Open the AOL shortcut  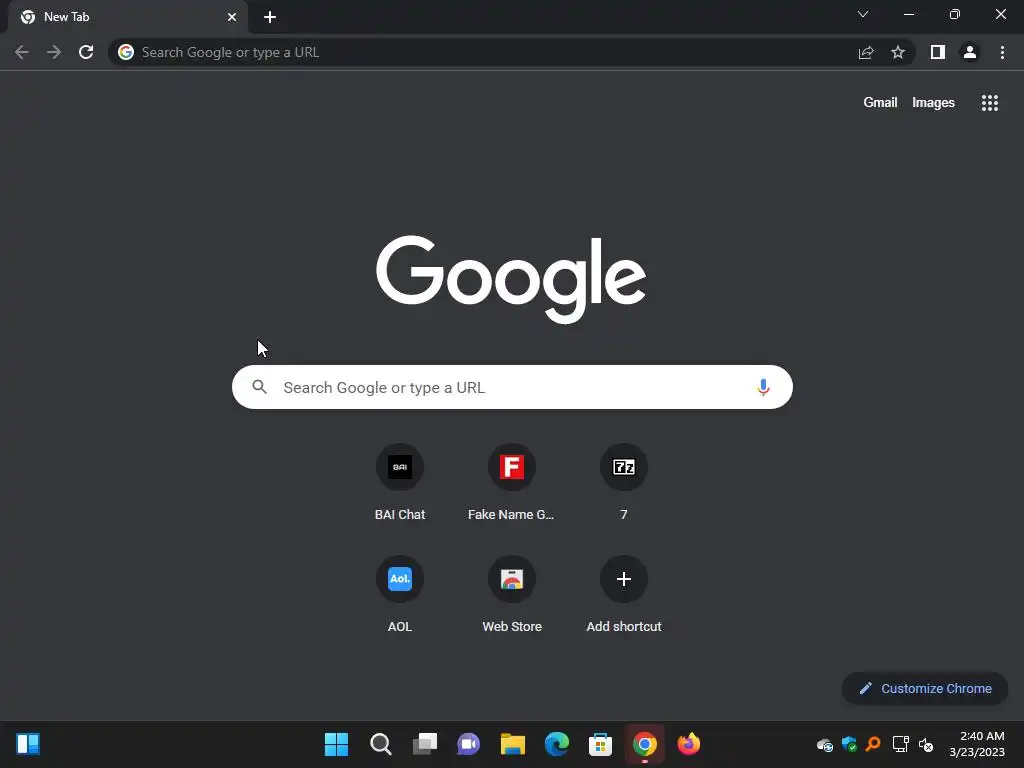tap(400, 595)
